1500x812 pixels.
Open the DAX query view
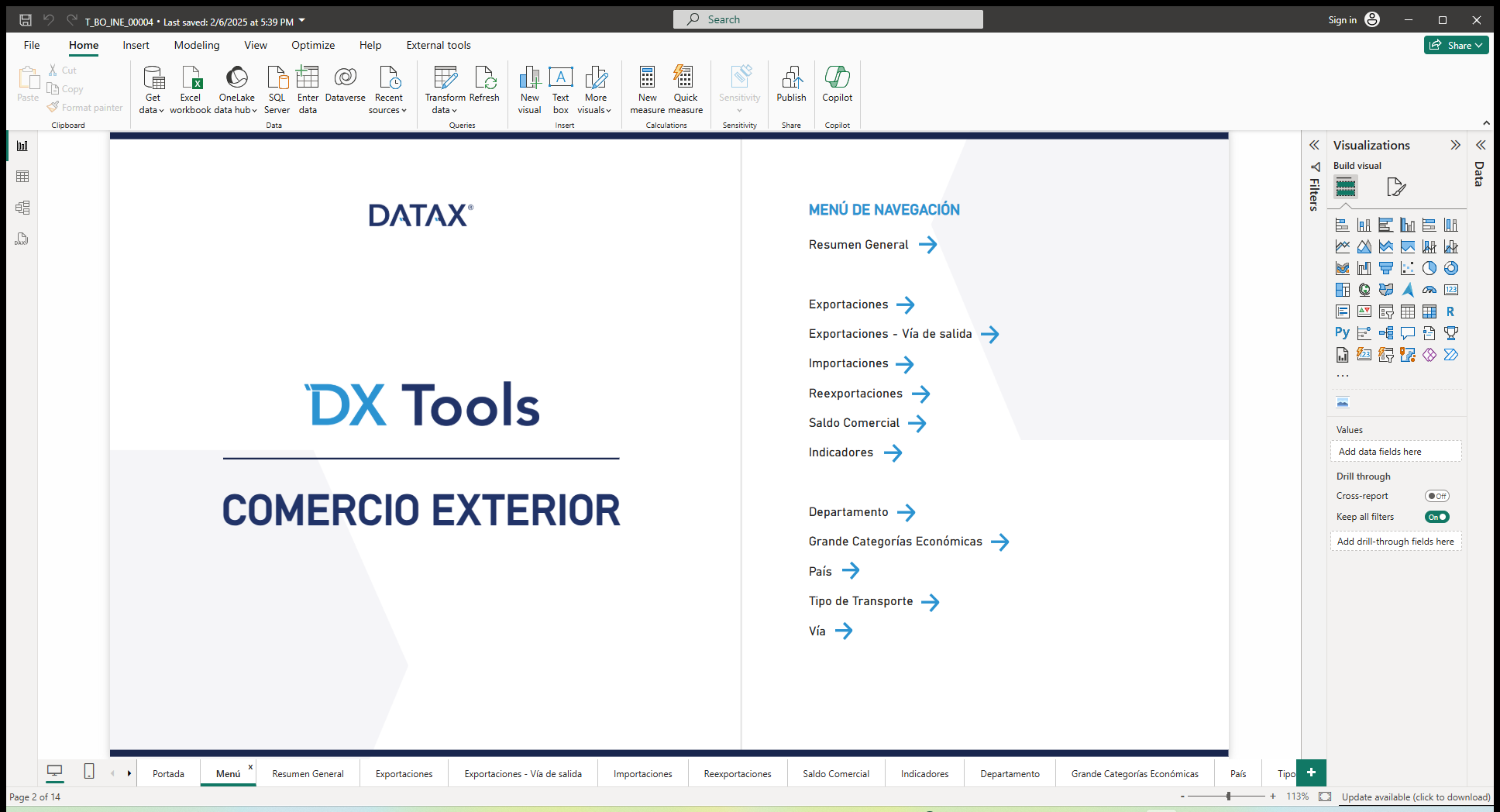[x=22, y=239]
